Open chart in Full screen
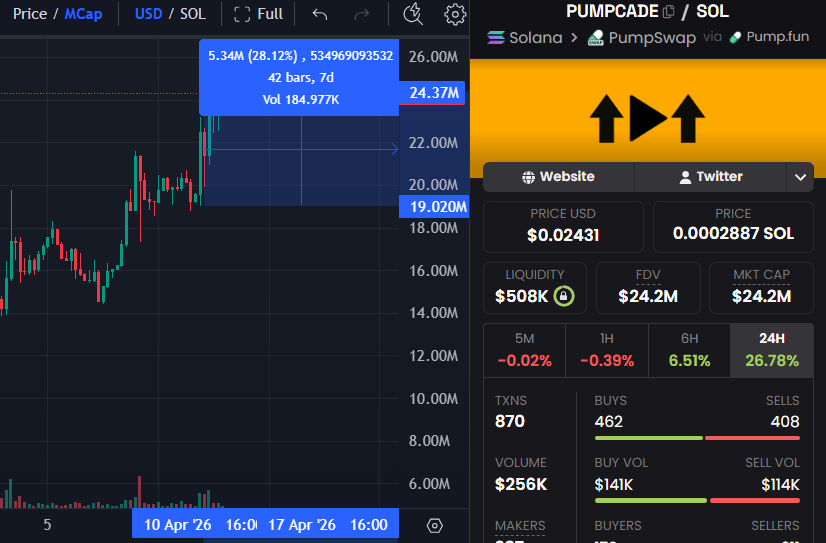This screenshot has height=543, width=826. tap(259, 14)
